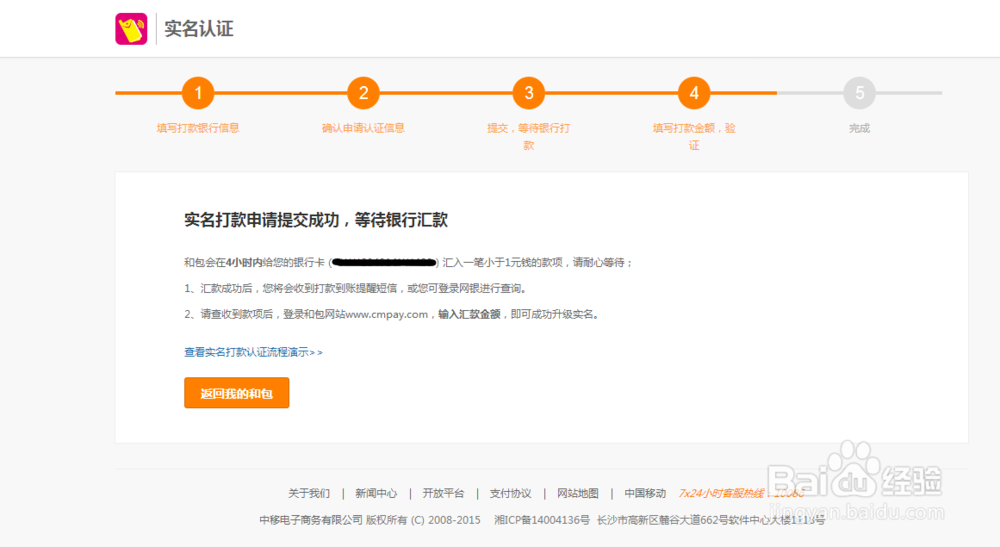
Task: Click the 中移电子商务有限公司 copyright text
Action: pyautogui.click(x=311, y=520)
